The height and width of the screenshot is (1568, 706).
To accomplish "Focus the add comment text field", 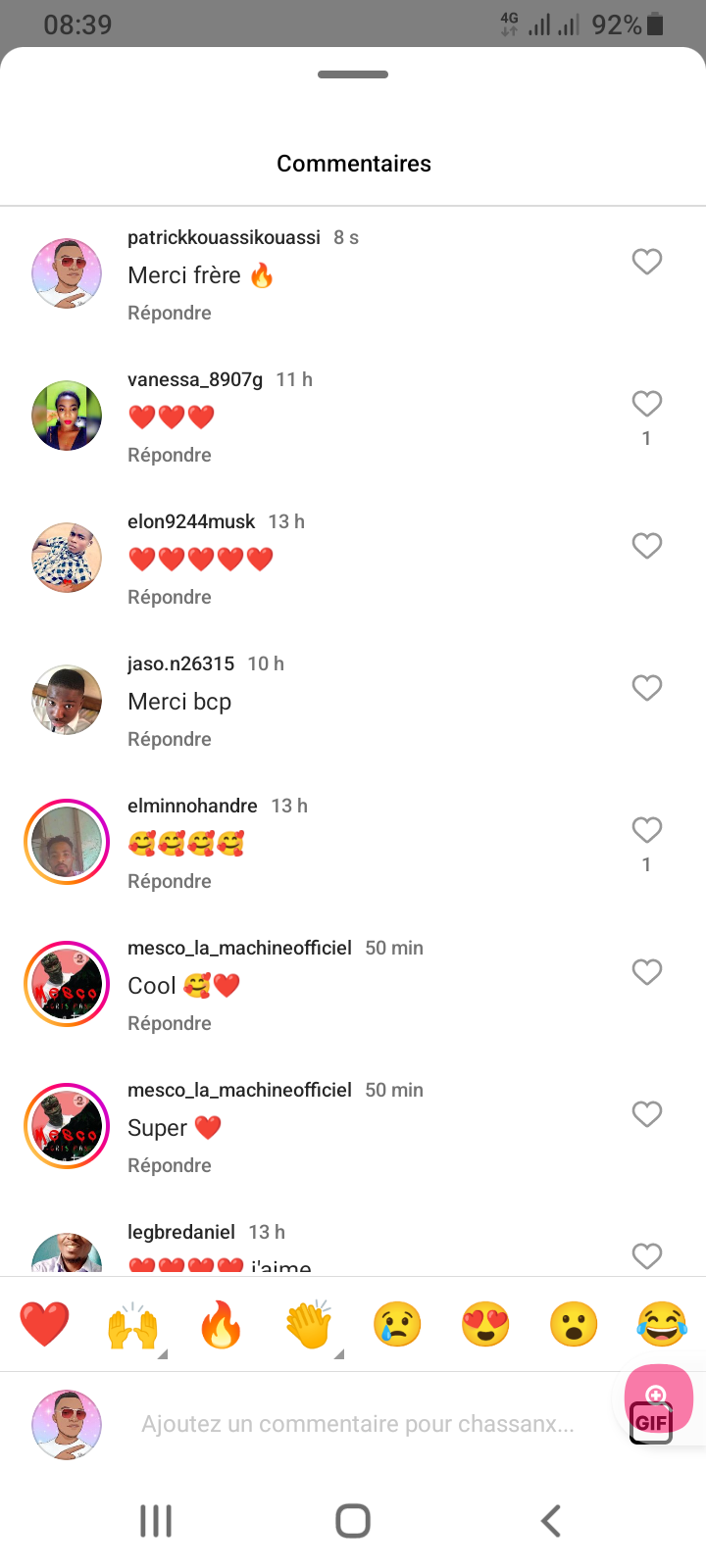I will click(x=358, y=1424).
